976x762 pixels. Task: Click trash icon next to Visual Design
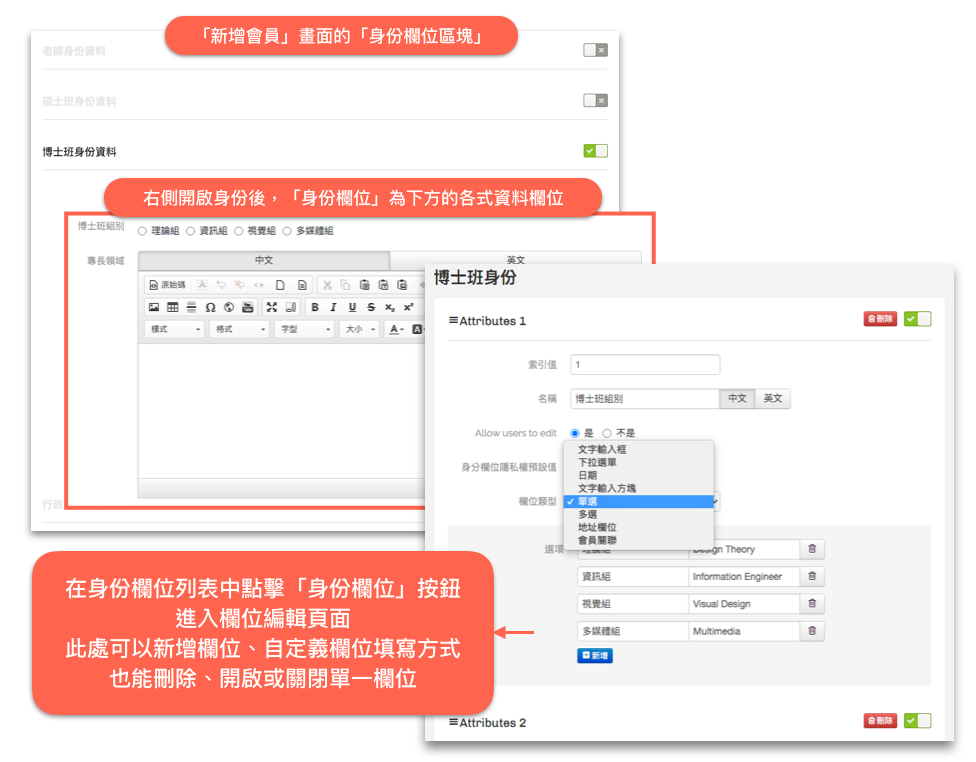(x=812, y=604)
